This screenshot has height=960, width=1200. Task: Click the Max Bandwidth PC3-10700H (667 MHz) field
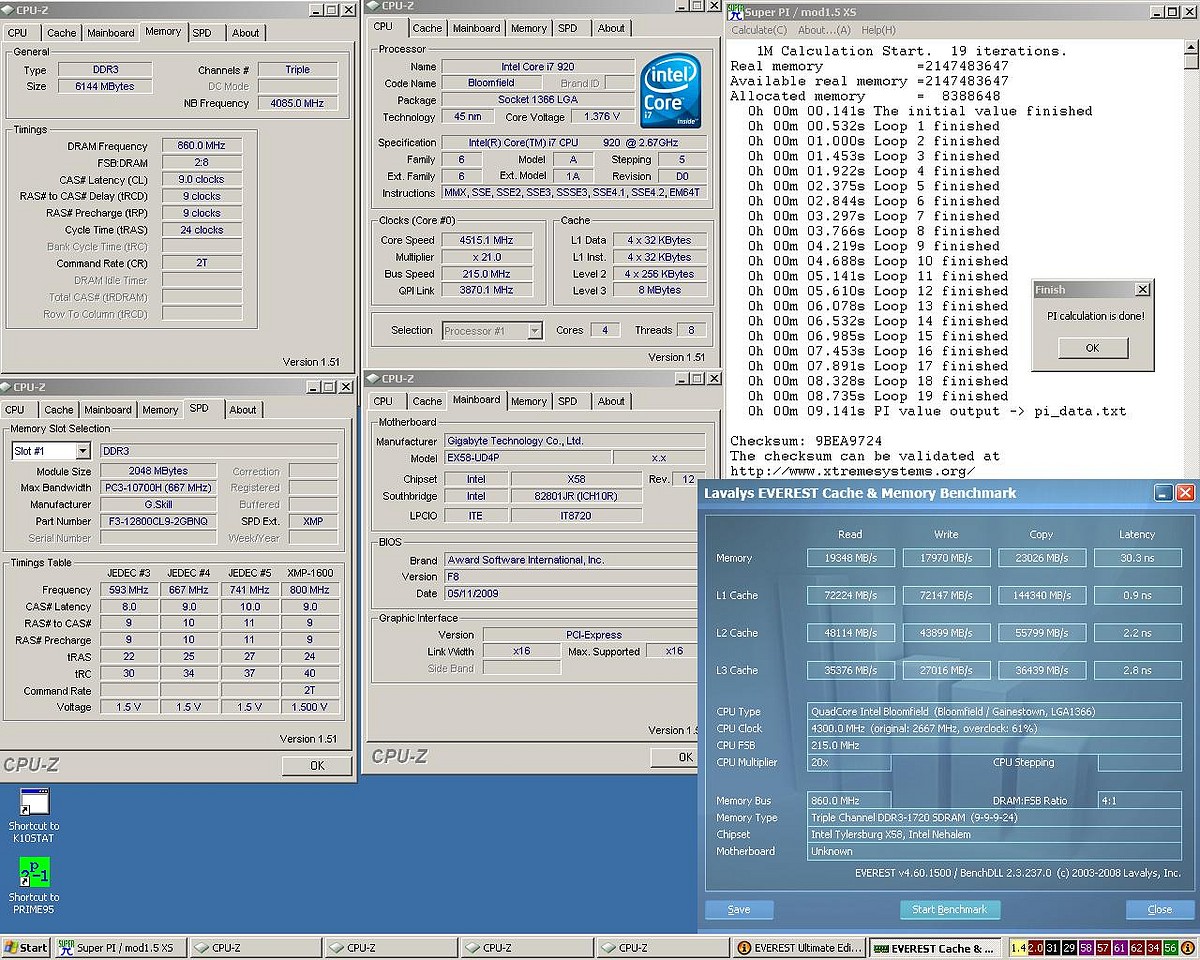158,487
